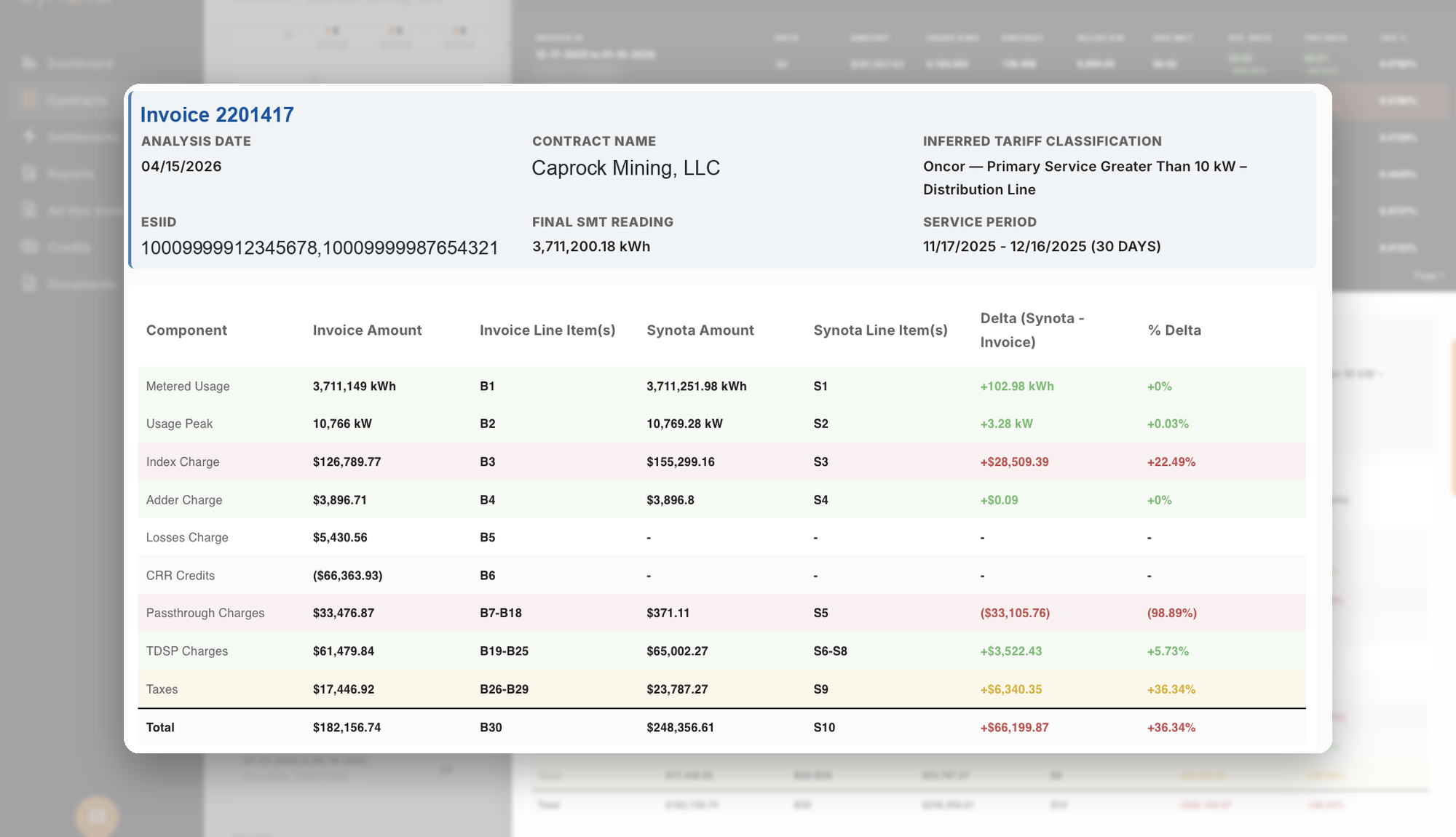Click the contract name Caprock Mining, LLC
The image size is (1456, 837).
[625, 168]
